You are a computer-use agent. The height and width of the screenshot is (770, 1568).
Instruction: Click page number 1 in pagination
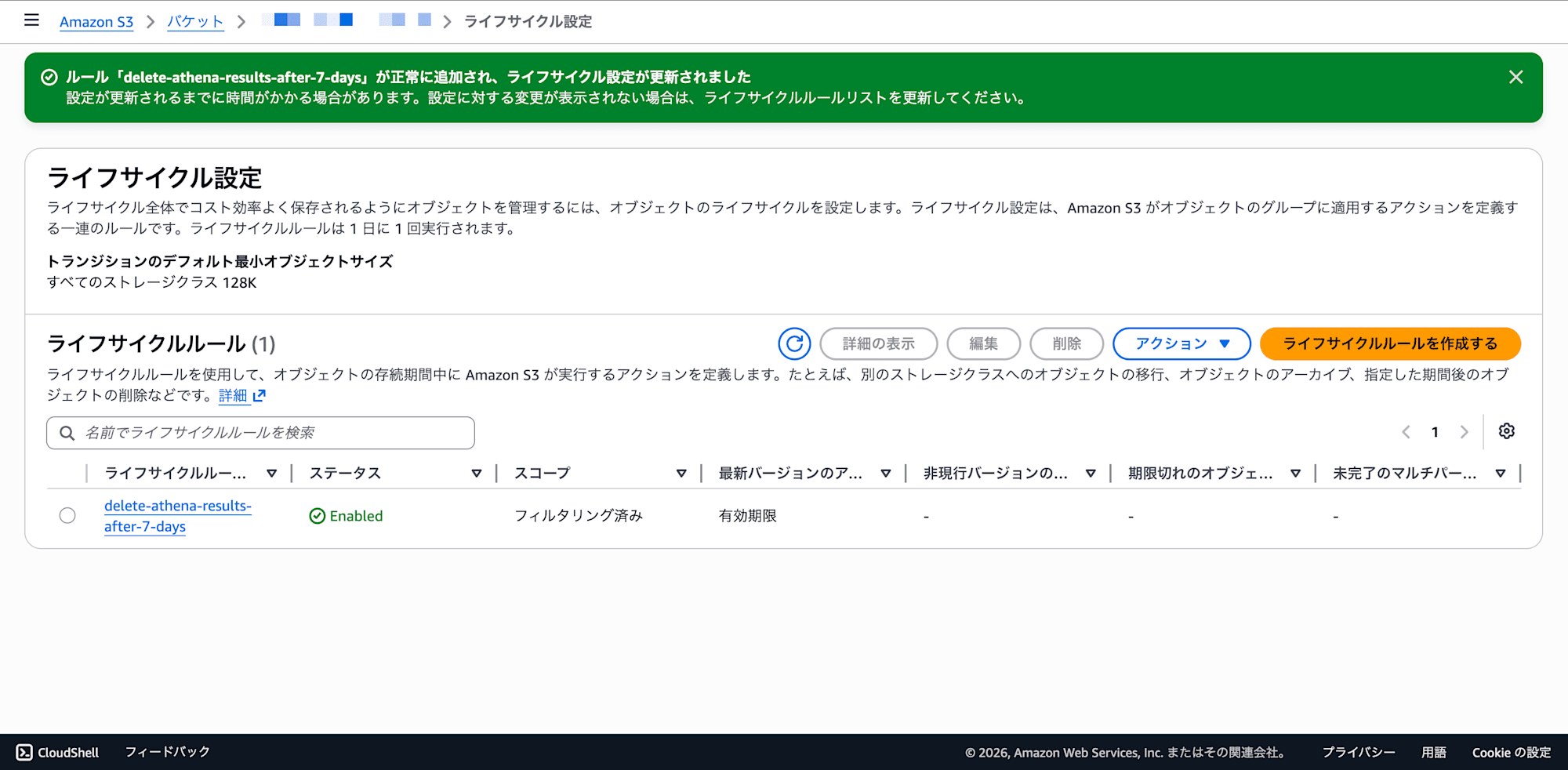[x=1435, y=432]
